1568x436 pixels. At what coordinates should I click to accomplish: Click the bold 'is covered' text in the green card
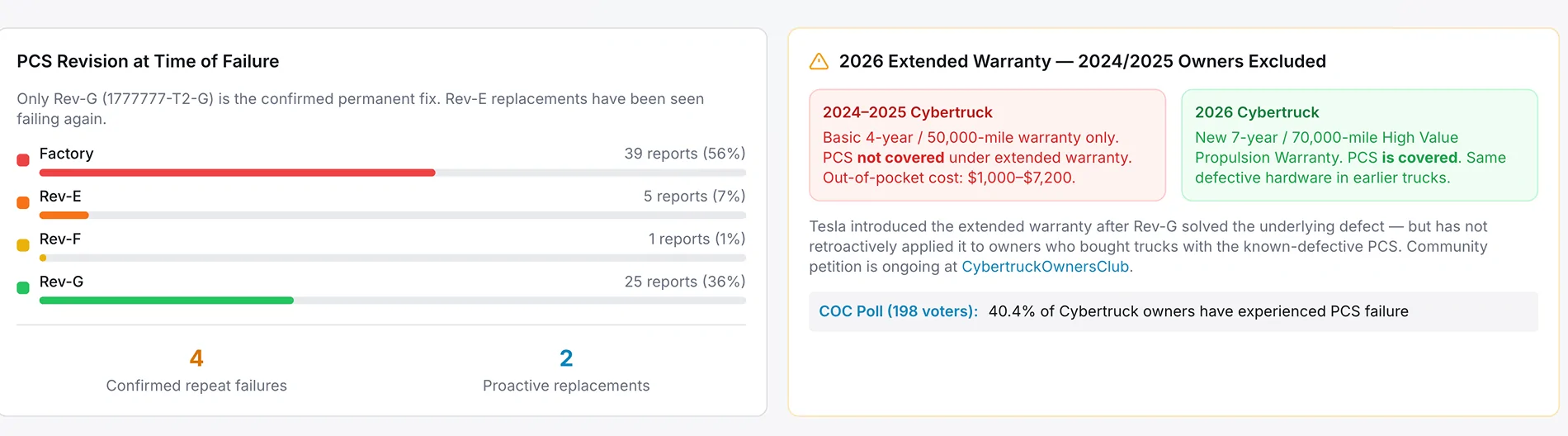pos(1419,158)
